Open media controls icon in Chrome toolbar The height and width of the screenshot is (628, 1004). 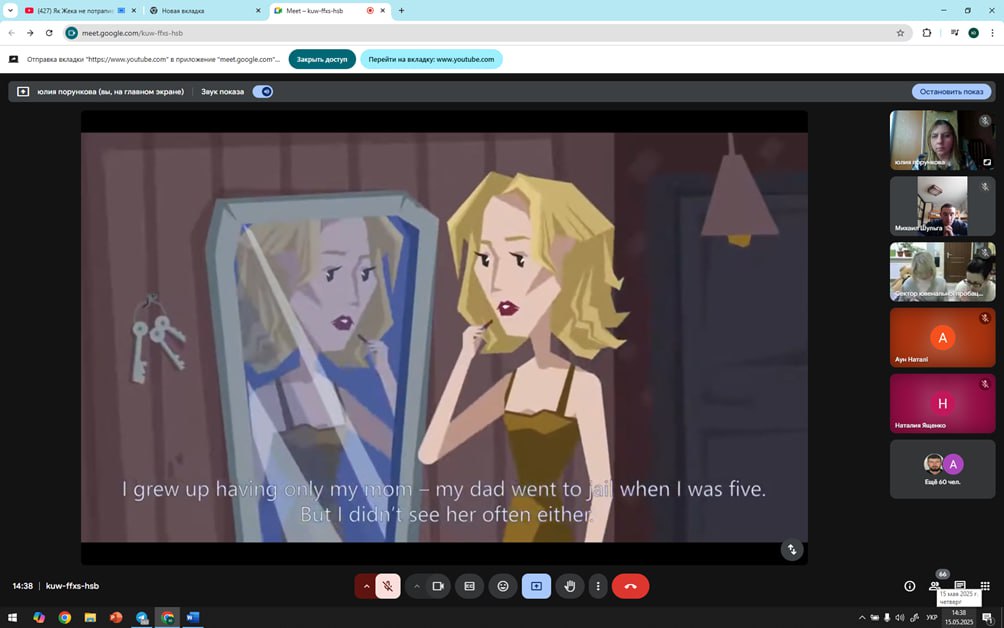coord(954,33)
